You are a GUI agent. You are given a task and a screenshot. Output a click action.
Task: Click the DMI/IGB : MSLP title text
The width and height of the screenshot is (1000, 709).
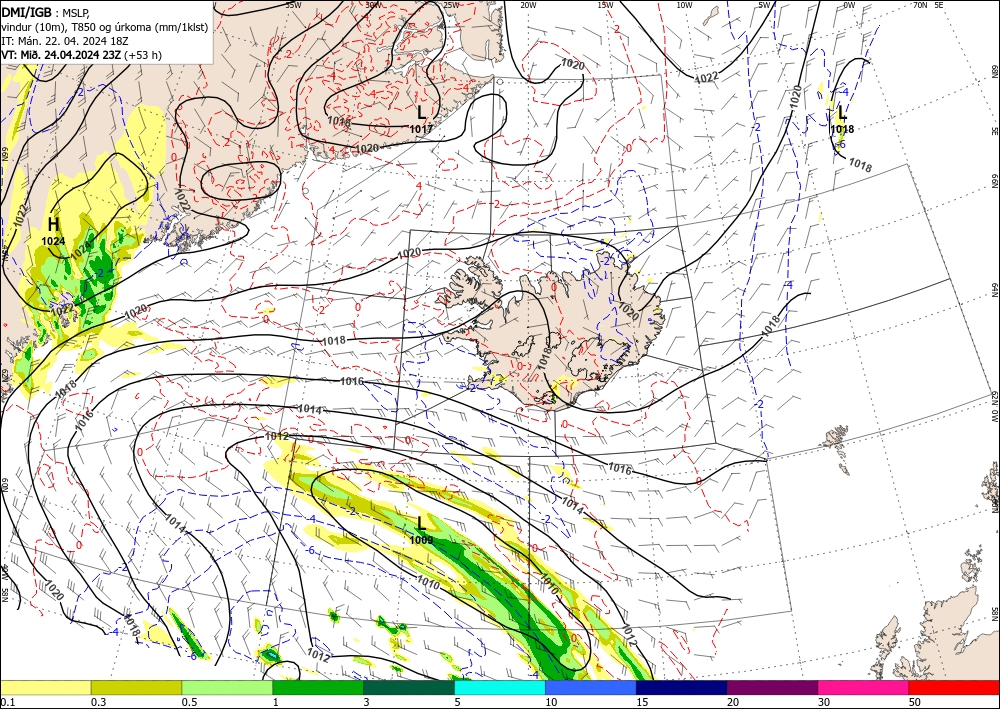click(46, 11)
